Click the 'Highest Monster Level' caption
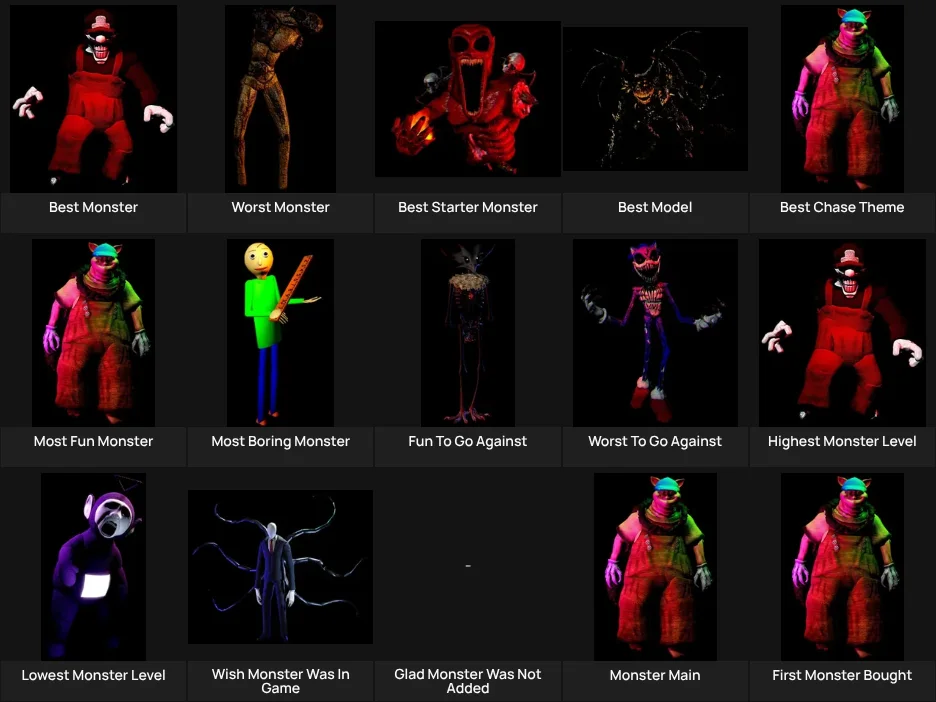Viewport: 936px width, 702px height. pos(842,441)
